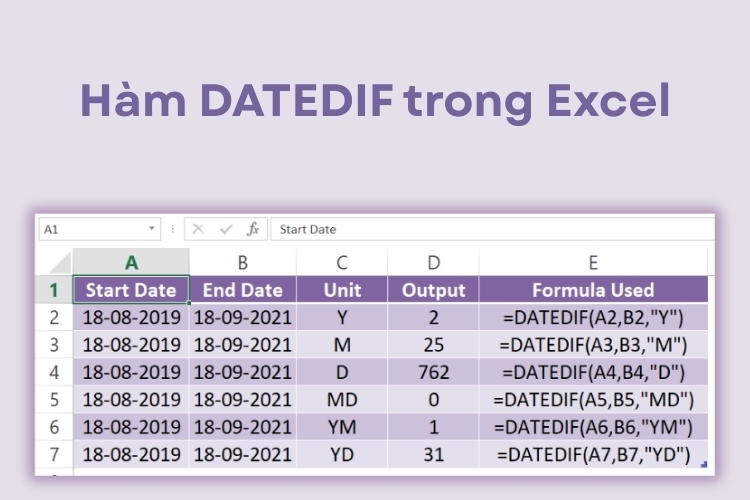The height and width of the screenshot is (500, 750).
Task: Select row 7 header
Action: (x=54, y=455)
